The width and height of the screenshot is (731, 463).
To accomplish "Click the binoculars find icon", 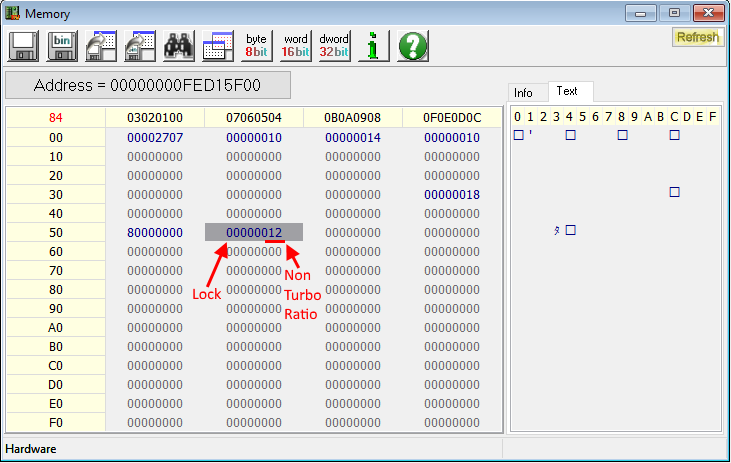I will tap(179, 46).
